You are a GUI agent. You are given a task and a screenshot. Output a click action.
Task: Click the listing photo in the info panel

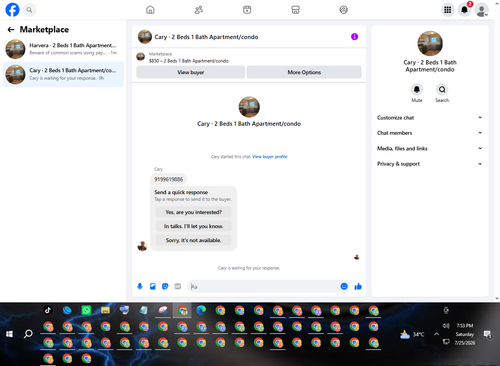pos(430,43)
